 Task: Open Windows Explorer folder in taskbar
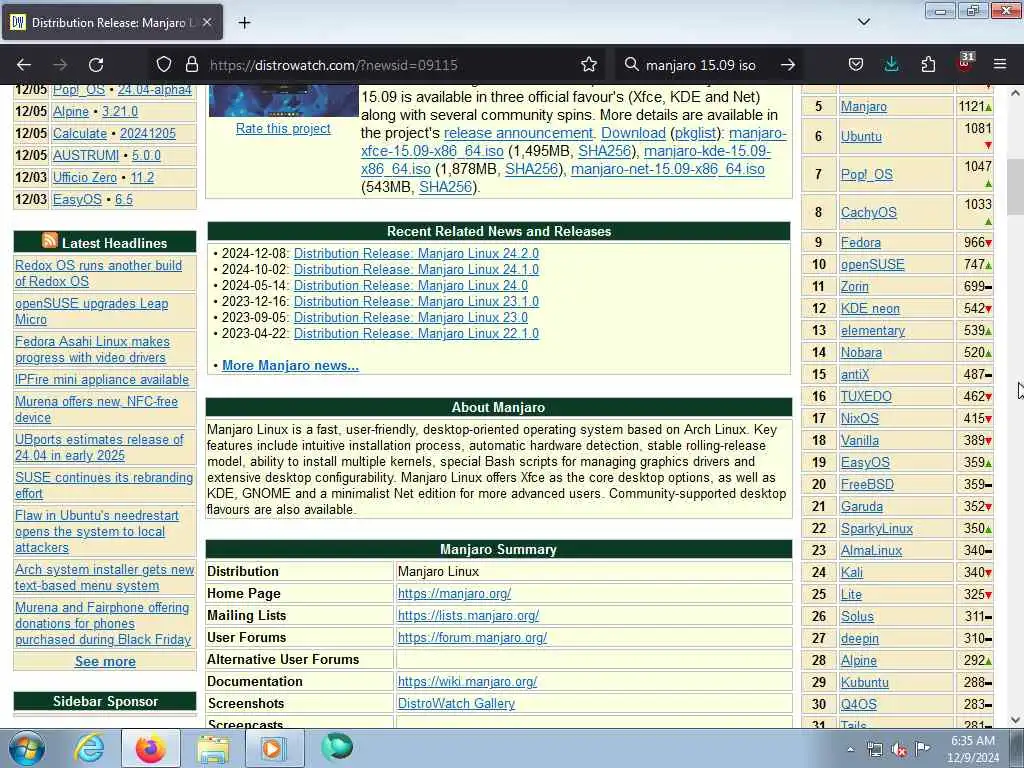(x=214, y=749)
